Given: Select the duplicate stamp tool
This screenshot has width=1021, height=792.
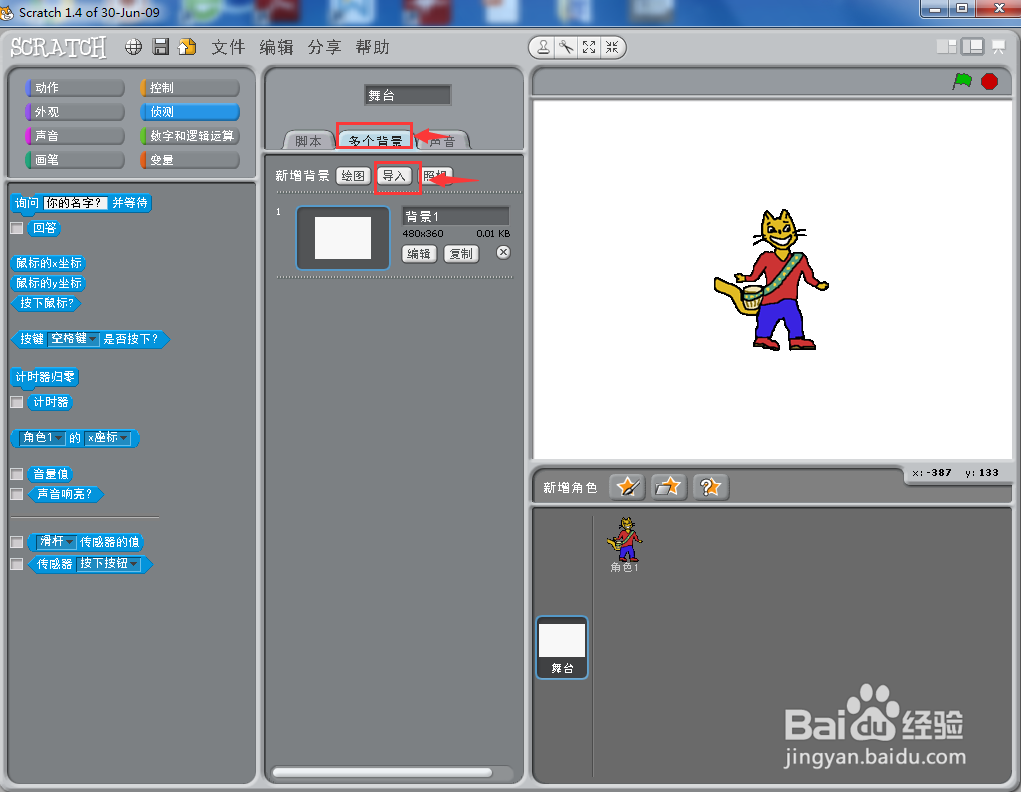Looking at the screenshot, I should tap(543, 48).
